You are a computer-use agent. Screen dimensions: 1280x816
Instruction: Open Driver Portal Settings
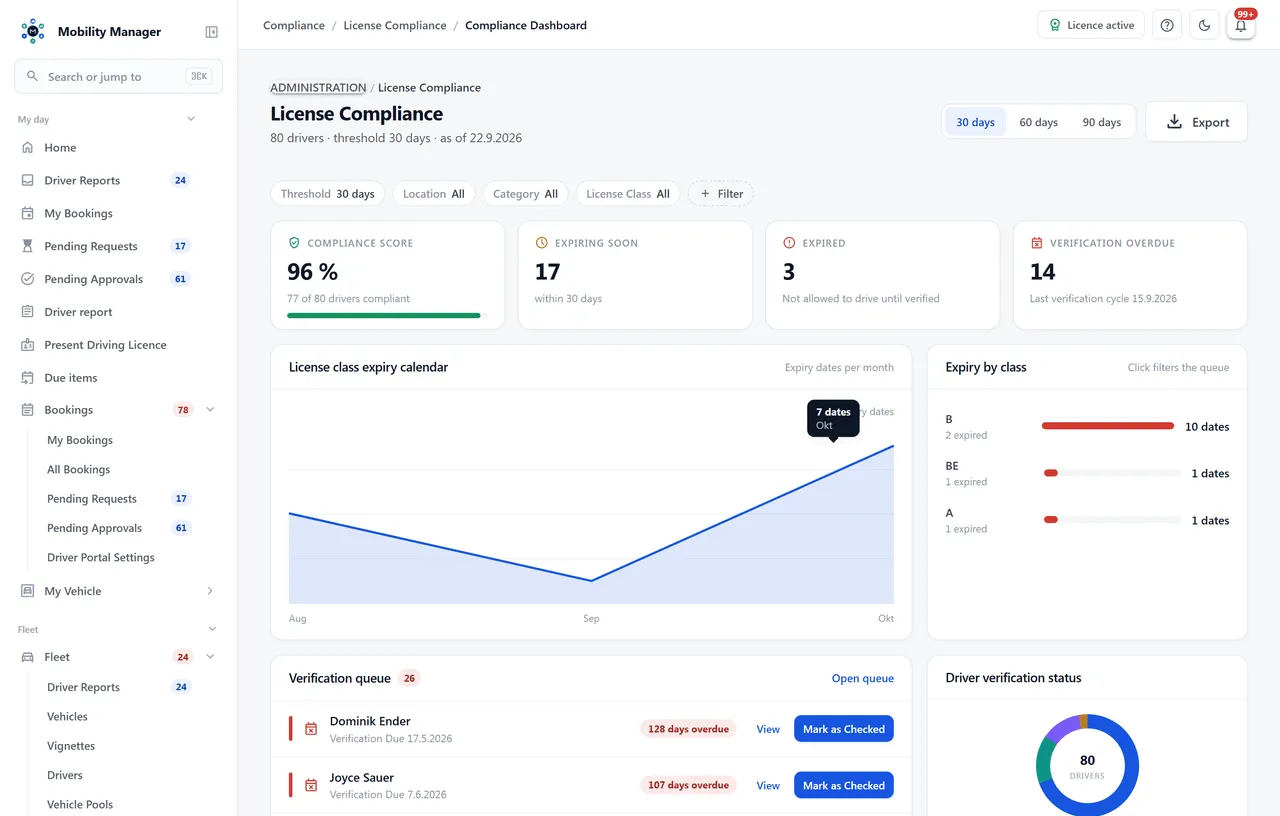coord(101,557)
